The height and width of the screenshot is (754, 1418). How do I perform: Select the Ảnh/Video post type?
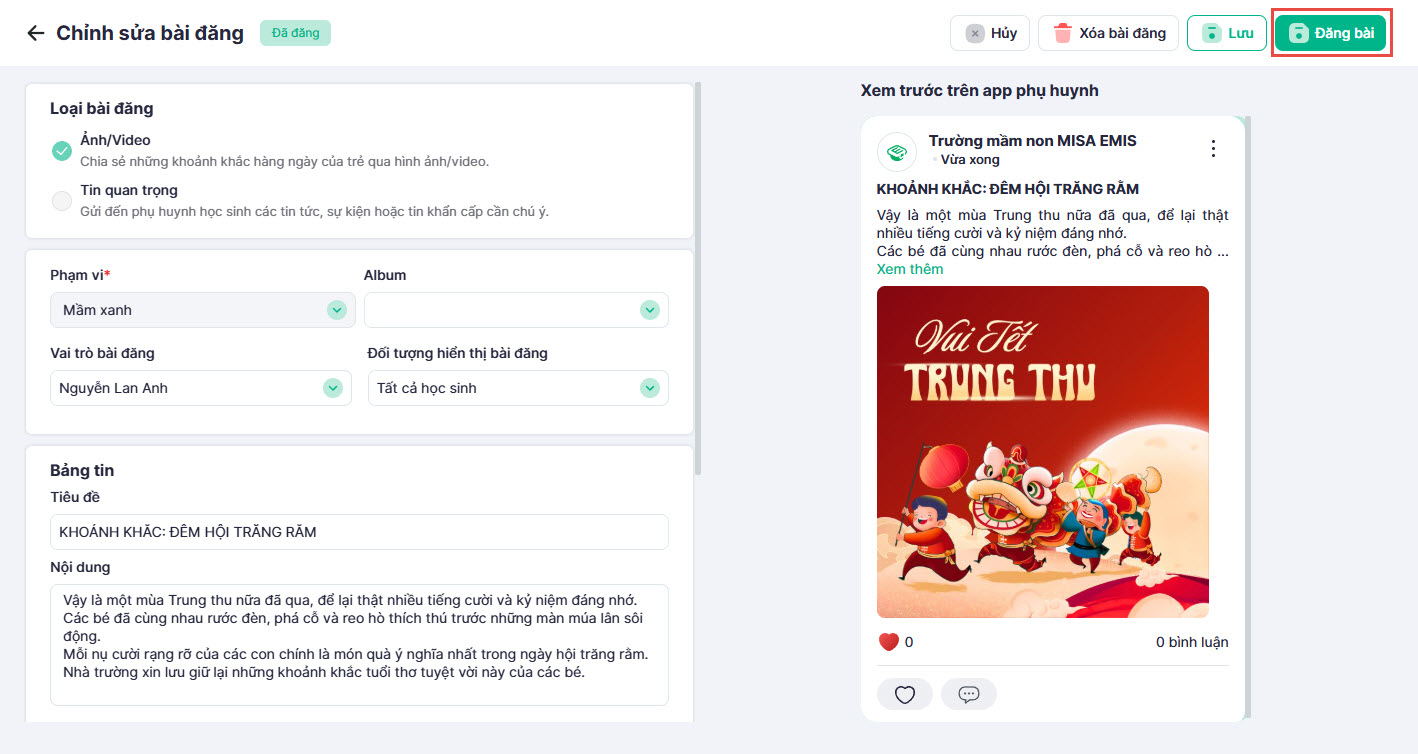(x=62, y=150)
